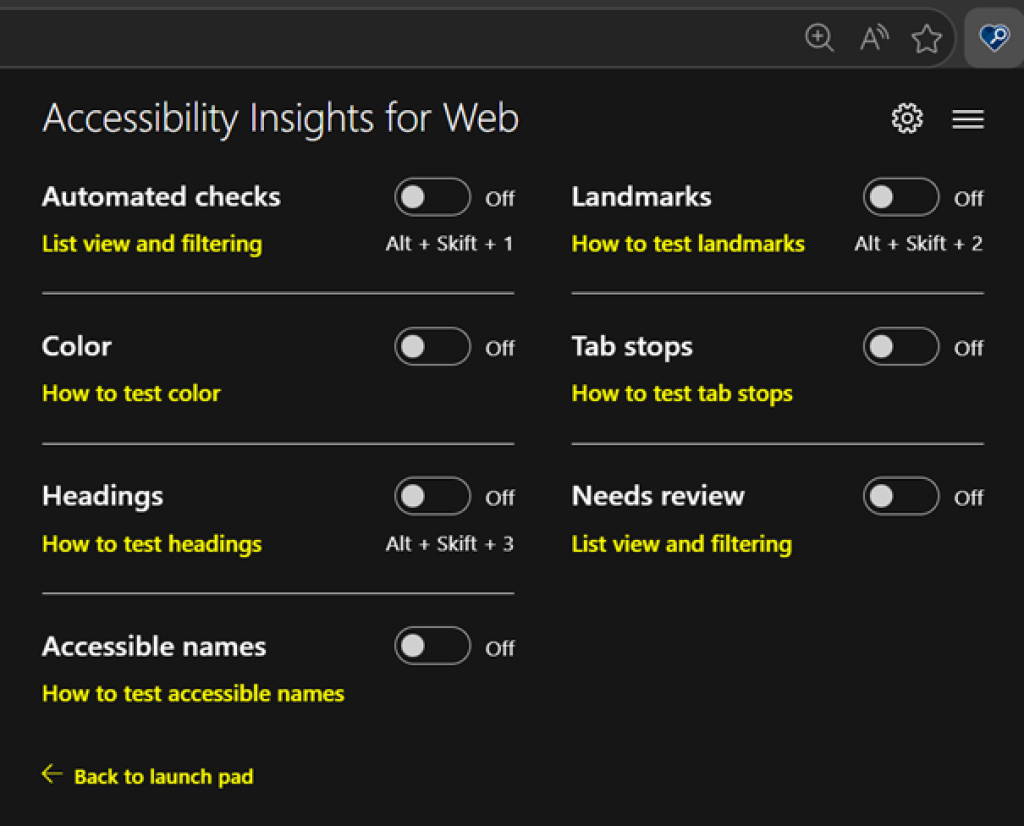The height and width of the screenshot is (826, 1024).
Task: Click the Tab stops heading
Action: (632, 347)
